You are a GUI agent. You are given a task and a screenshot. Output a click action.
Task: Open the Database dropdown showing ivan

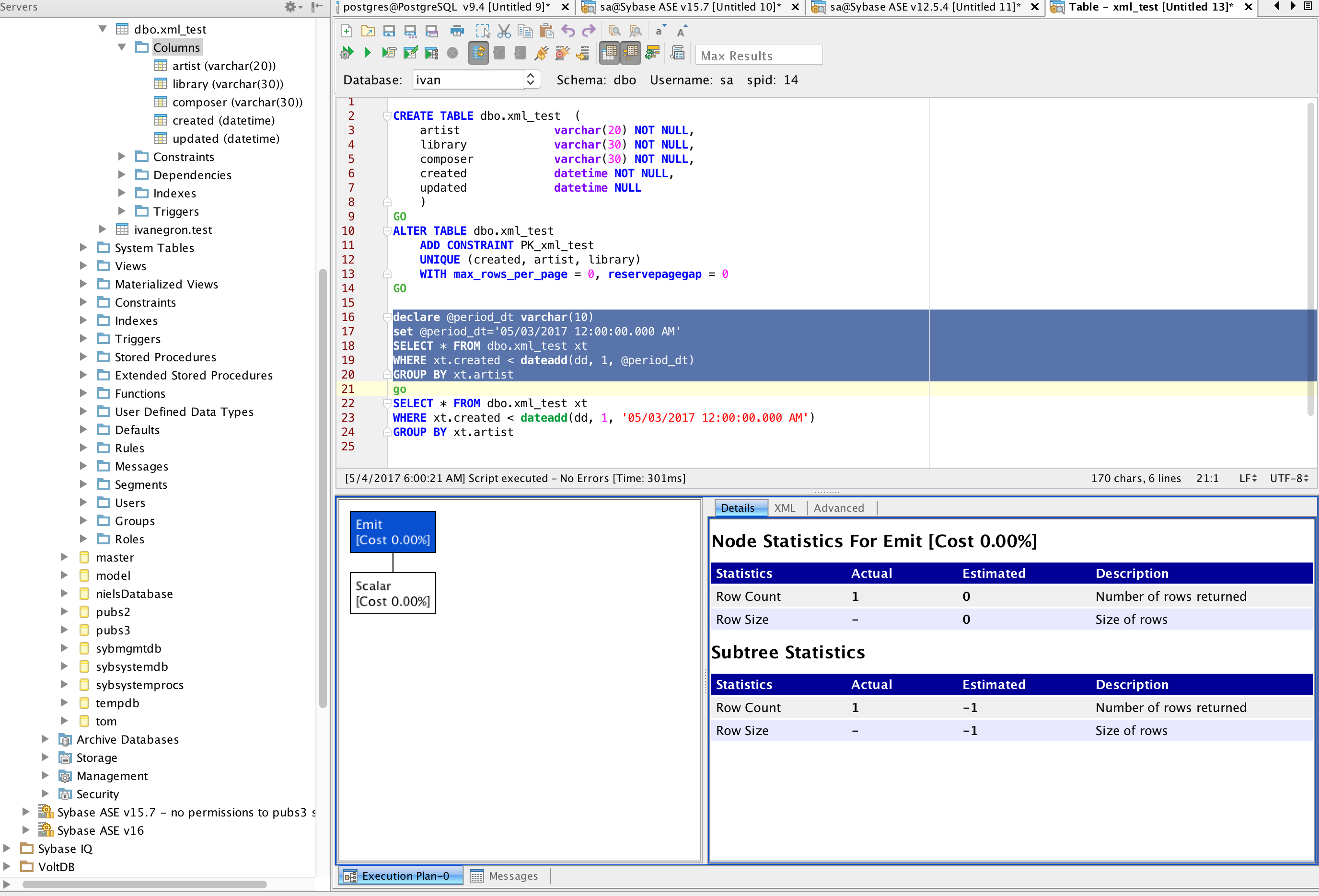click(475, 80)
